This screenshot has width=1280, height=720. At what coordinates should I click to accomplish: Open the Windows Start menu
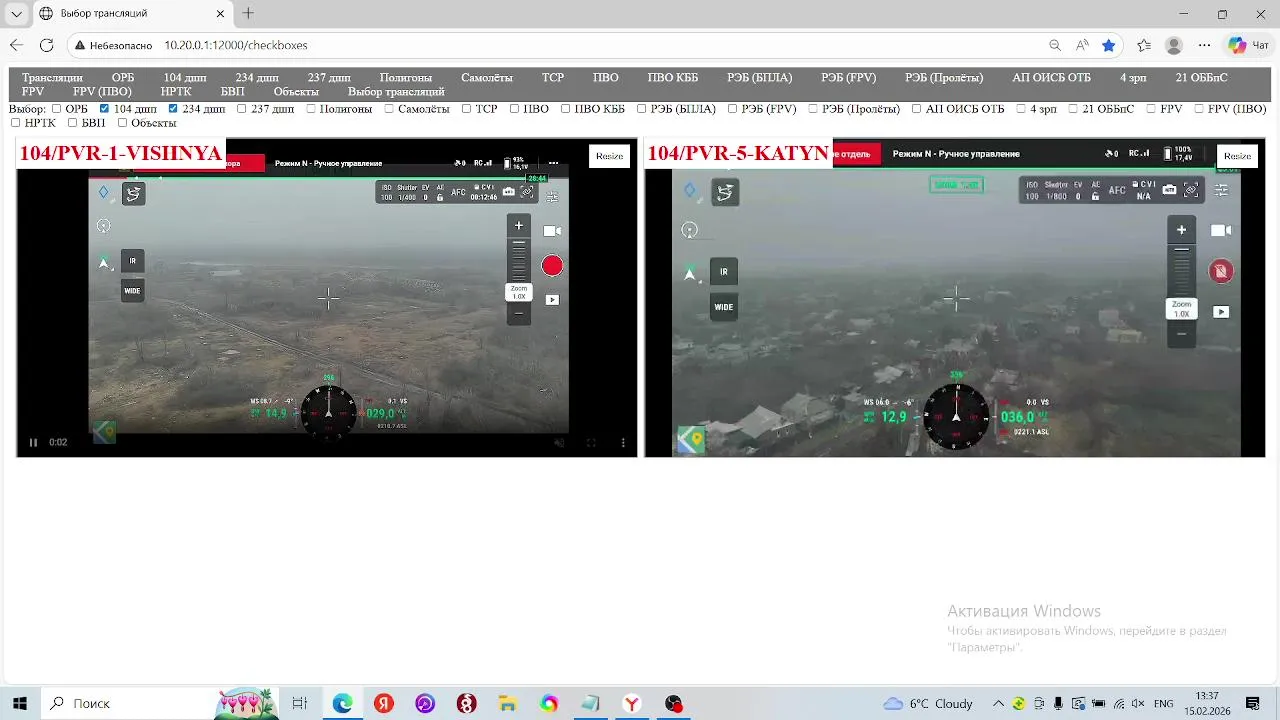[19, 703]
